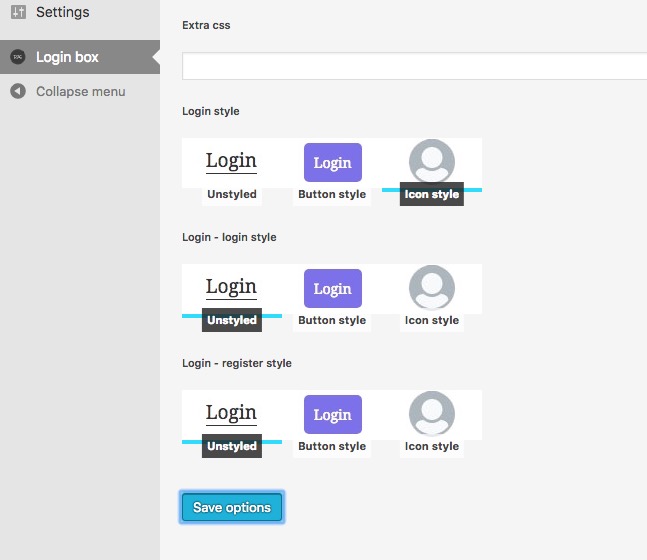Pick purple Login button in Login - login style
This screenshot has height=560, width=647.
click(x=332, y=288)
